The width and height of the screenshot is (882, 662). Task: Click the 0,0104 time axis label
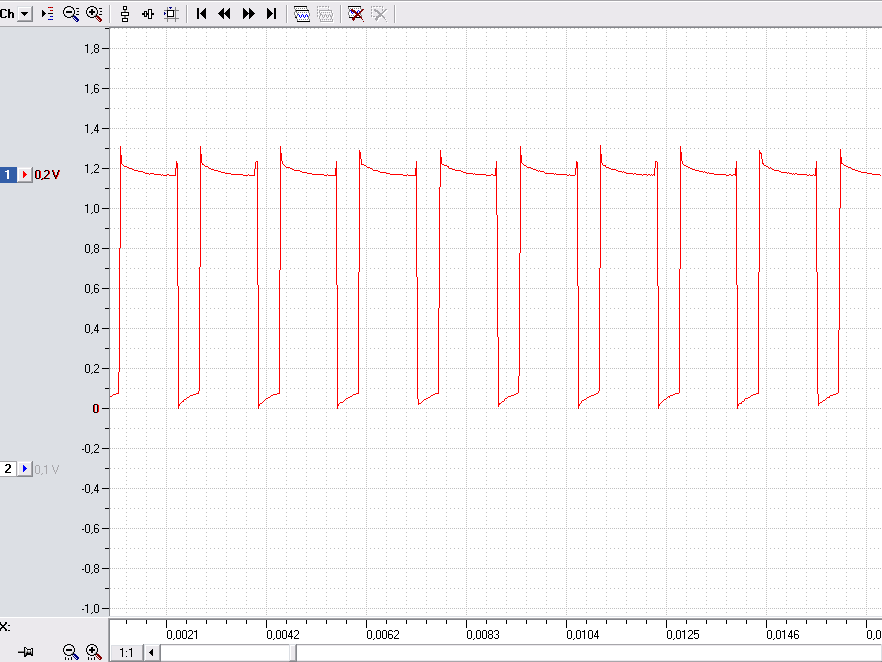(583, 635)
